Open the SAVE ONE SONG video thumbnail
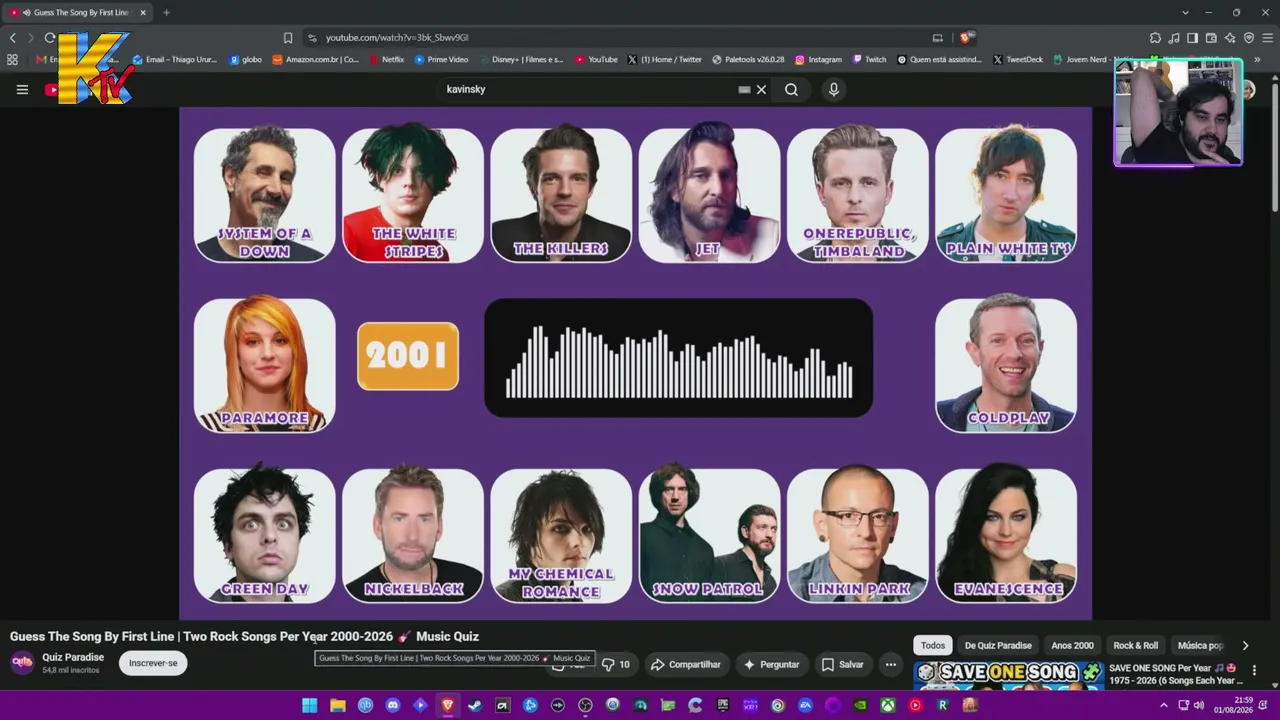The image size is (1280, 720). (1009, 676)
